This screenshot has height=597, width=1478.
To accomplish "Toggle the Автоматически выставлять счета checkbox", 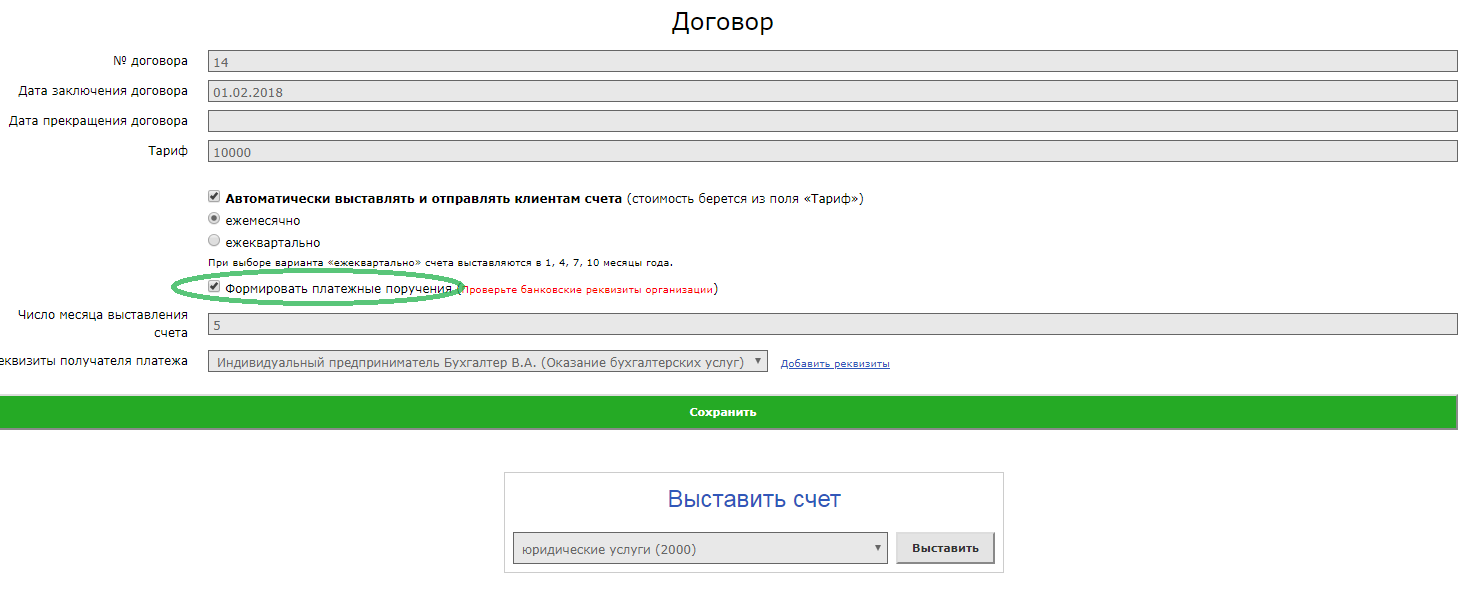I will pos(214,198).
